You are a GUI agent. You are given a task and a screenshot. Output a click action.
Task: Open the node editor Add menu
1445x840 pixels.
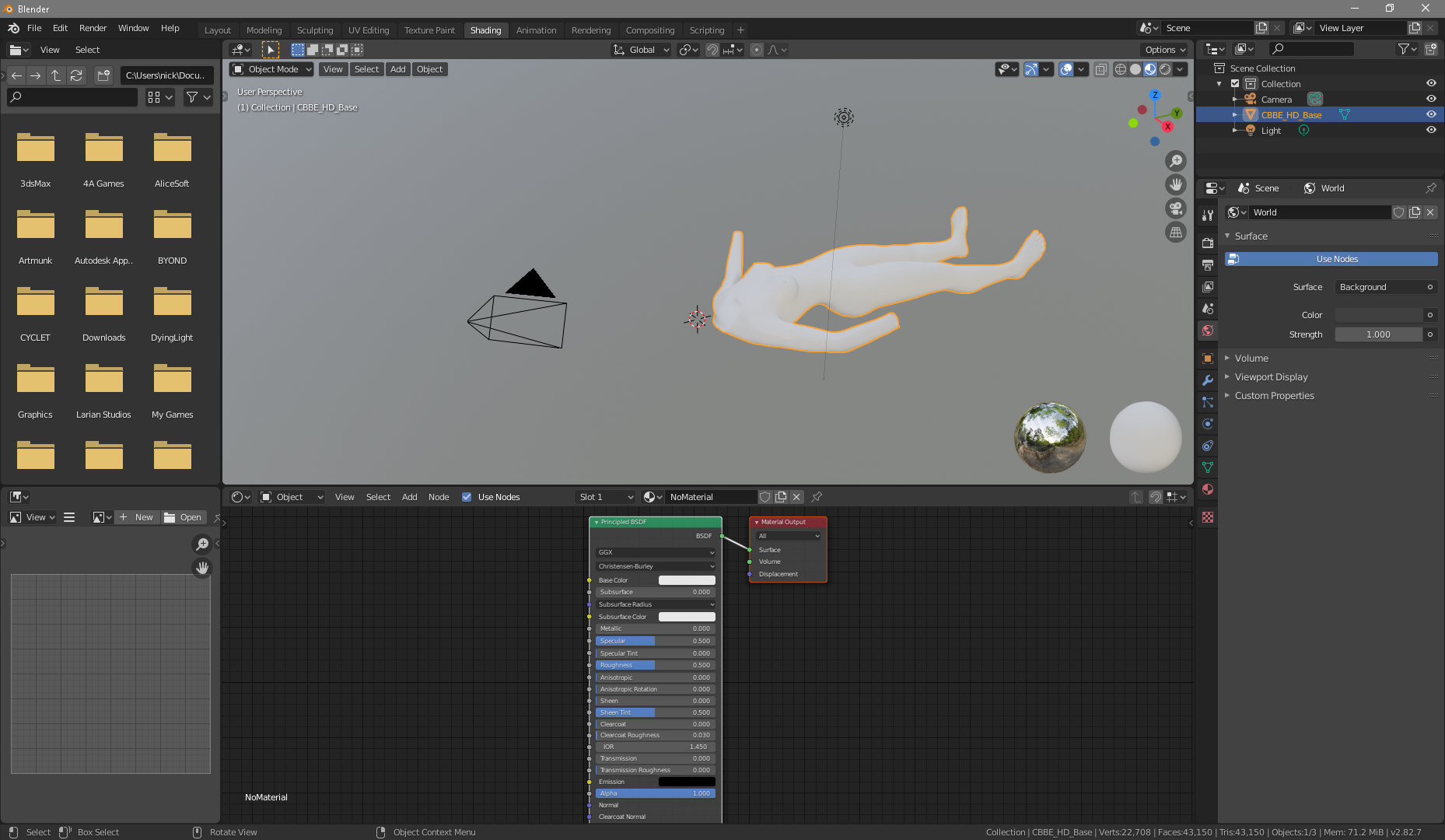(x=409, y=497)
